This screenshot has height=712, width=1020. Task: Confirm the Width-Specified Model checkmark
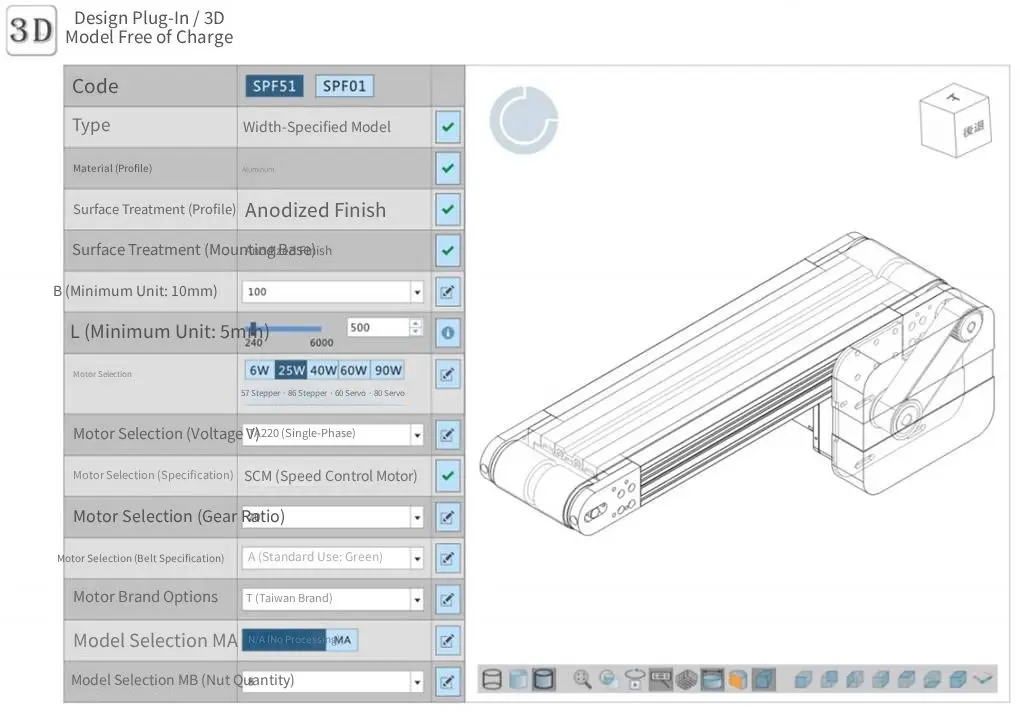447,127
